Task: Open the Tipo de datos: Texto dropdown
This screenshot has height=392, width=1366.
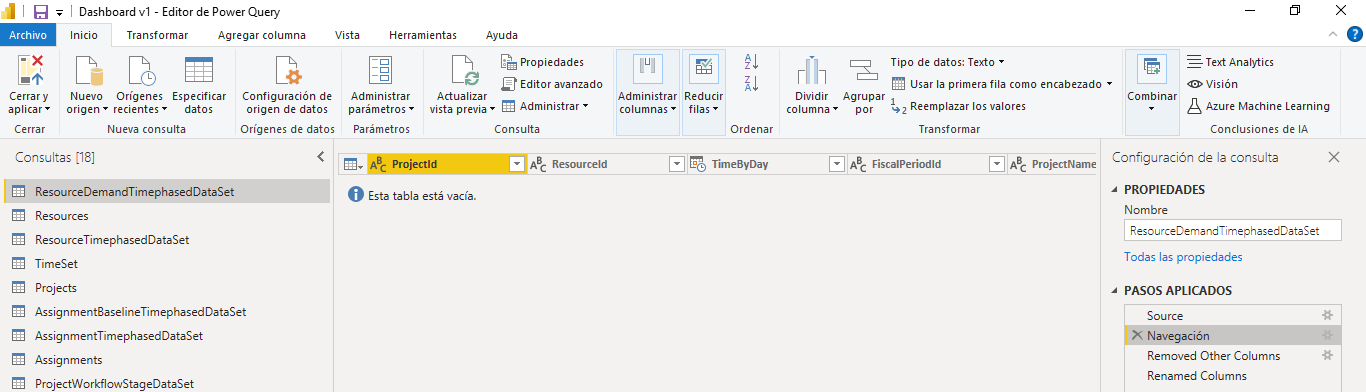Action: pos(947,62)
